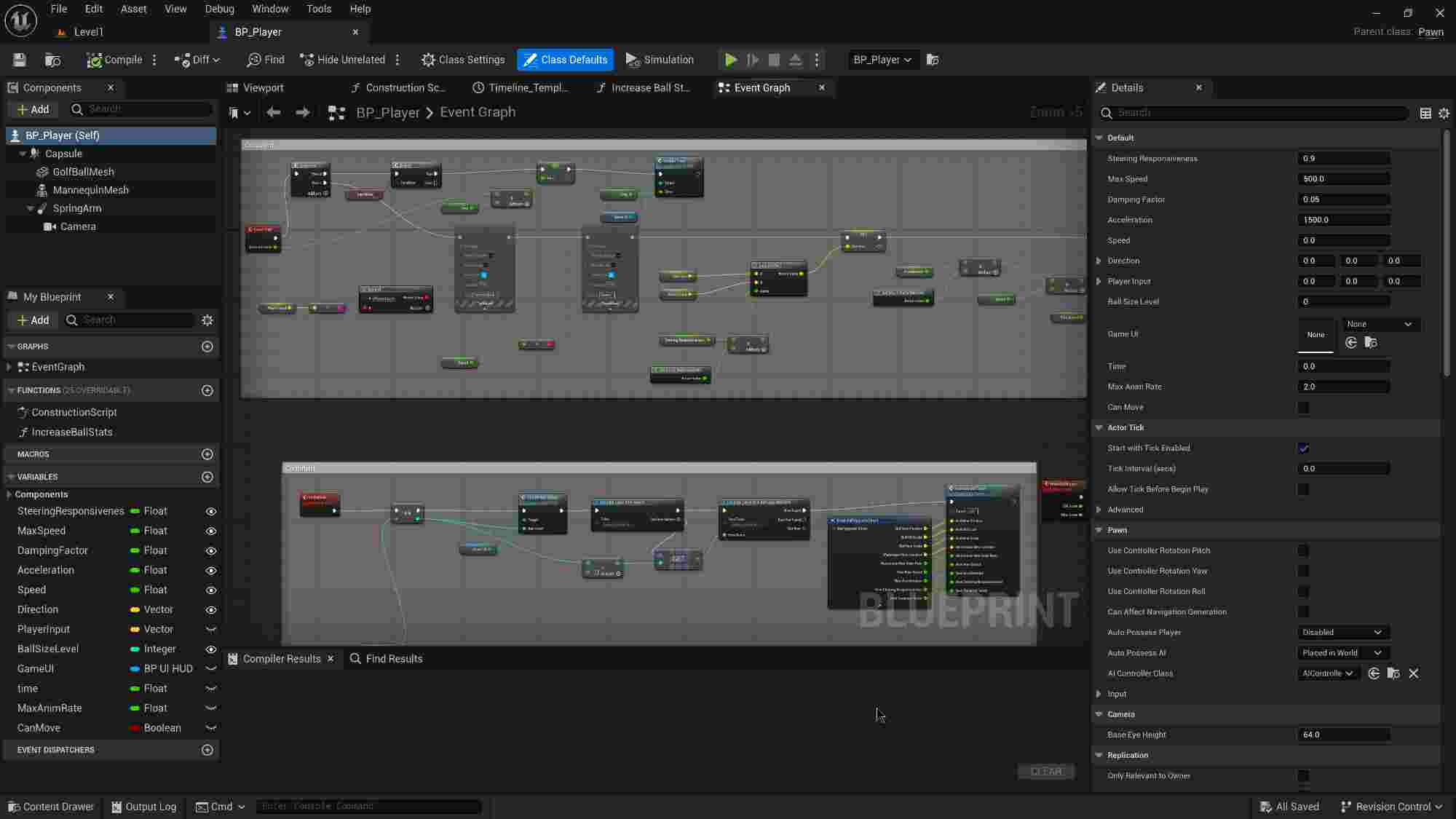Click the Hide Unrelated icon
The width and height of the screenshot is (1456, 819).
point(306,60)
